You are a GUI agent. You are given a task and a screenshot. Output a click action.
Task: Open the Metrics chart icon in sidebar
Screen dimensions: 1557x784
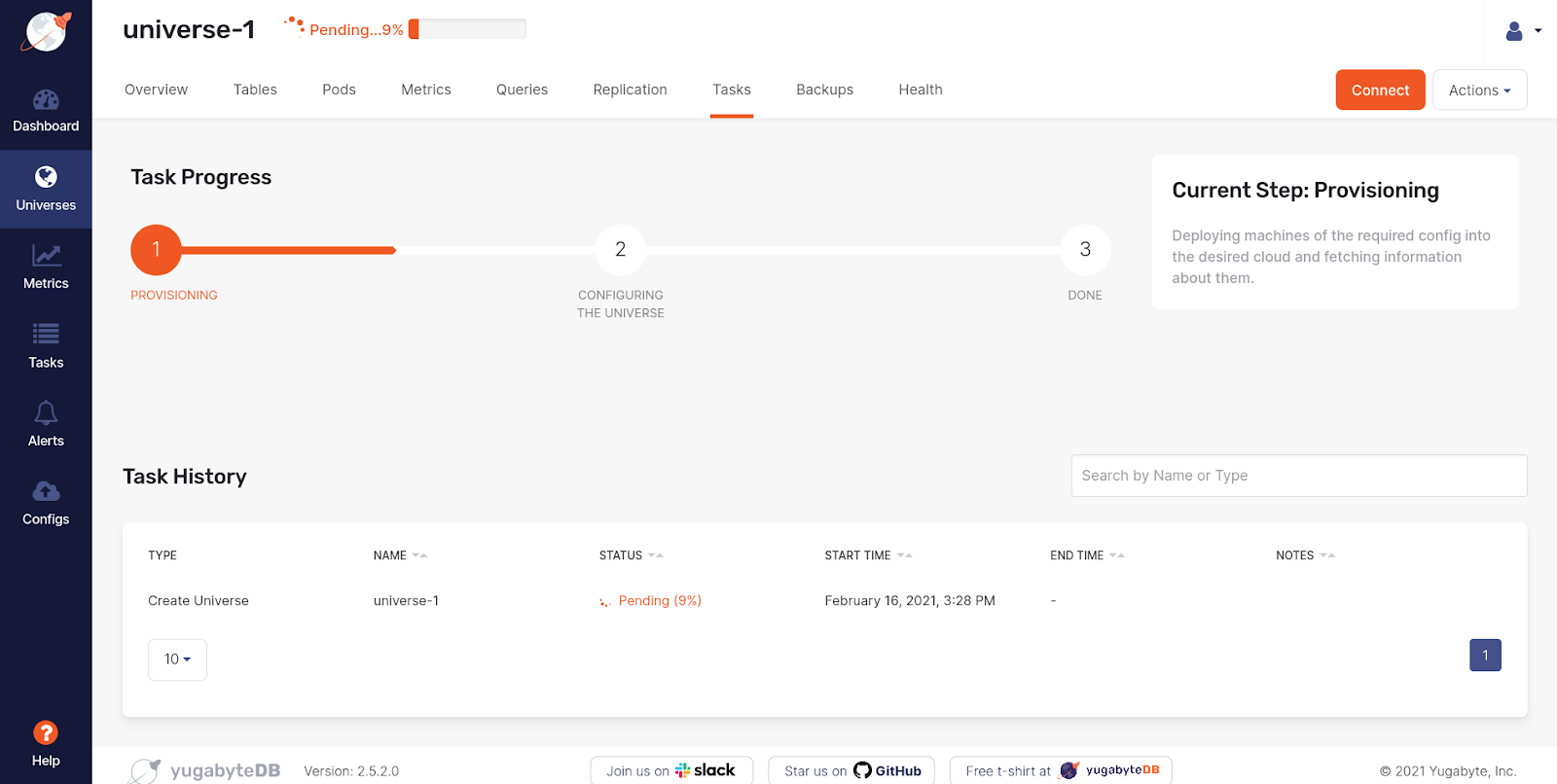pos(46,256)
